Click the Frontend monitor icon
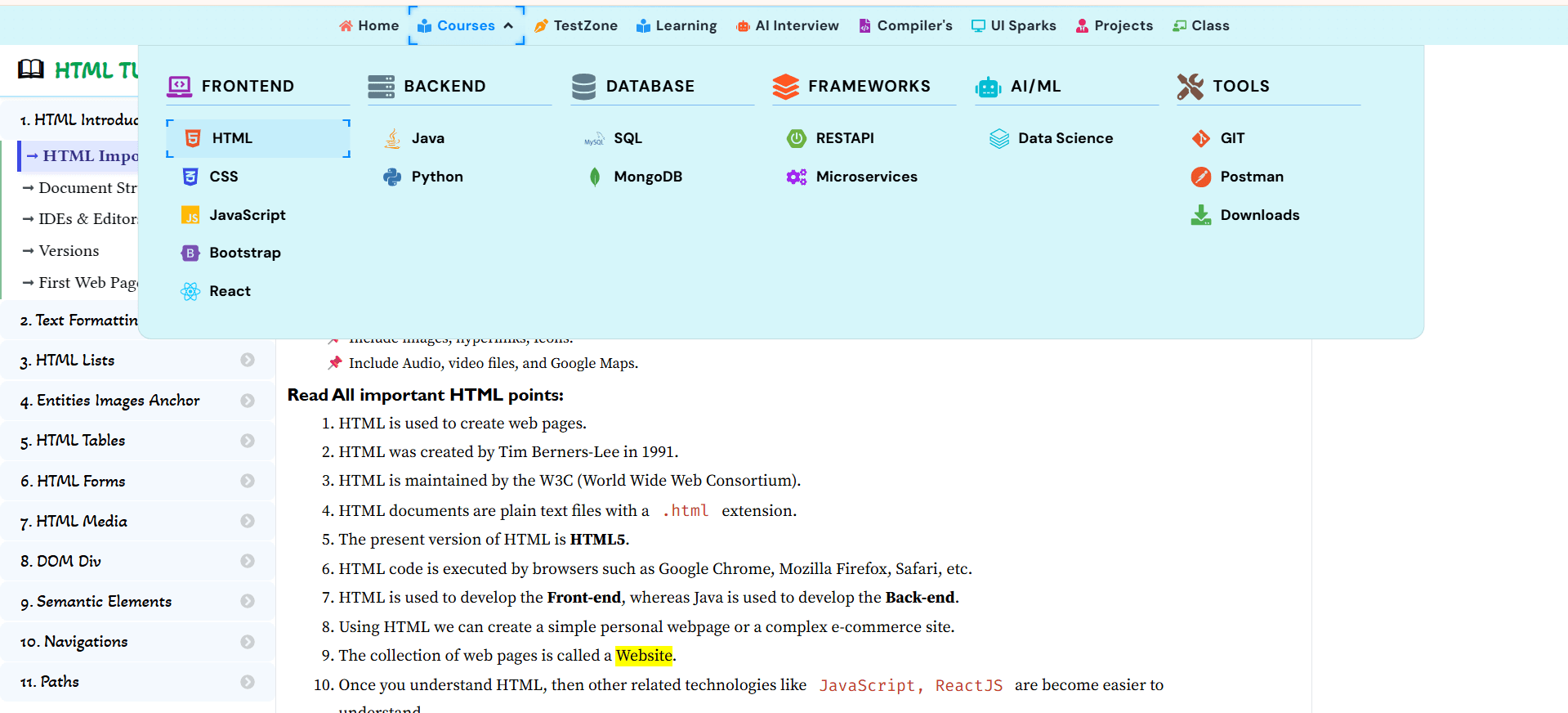The image size is (1568, 713). coord(180,86)
